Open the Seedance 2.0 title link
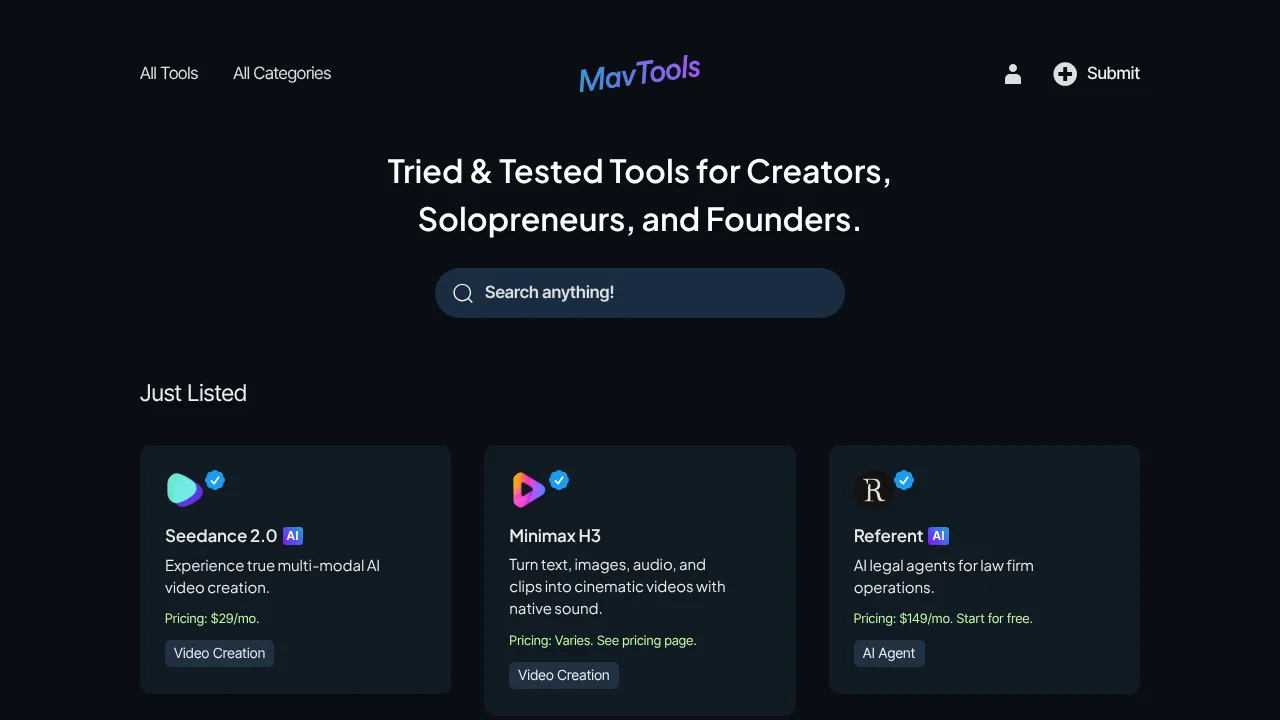 (x=221, y=536)
